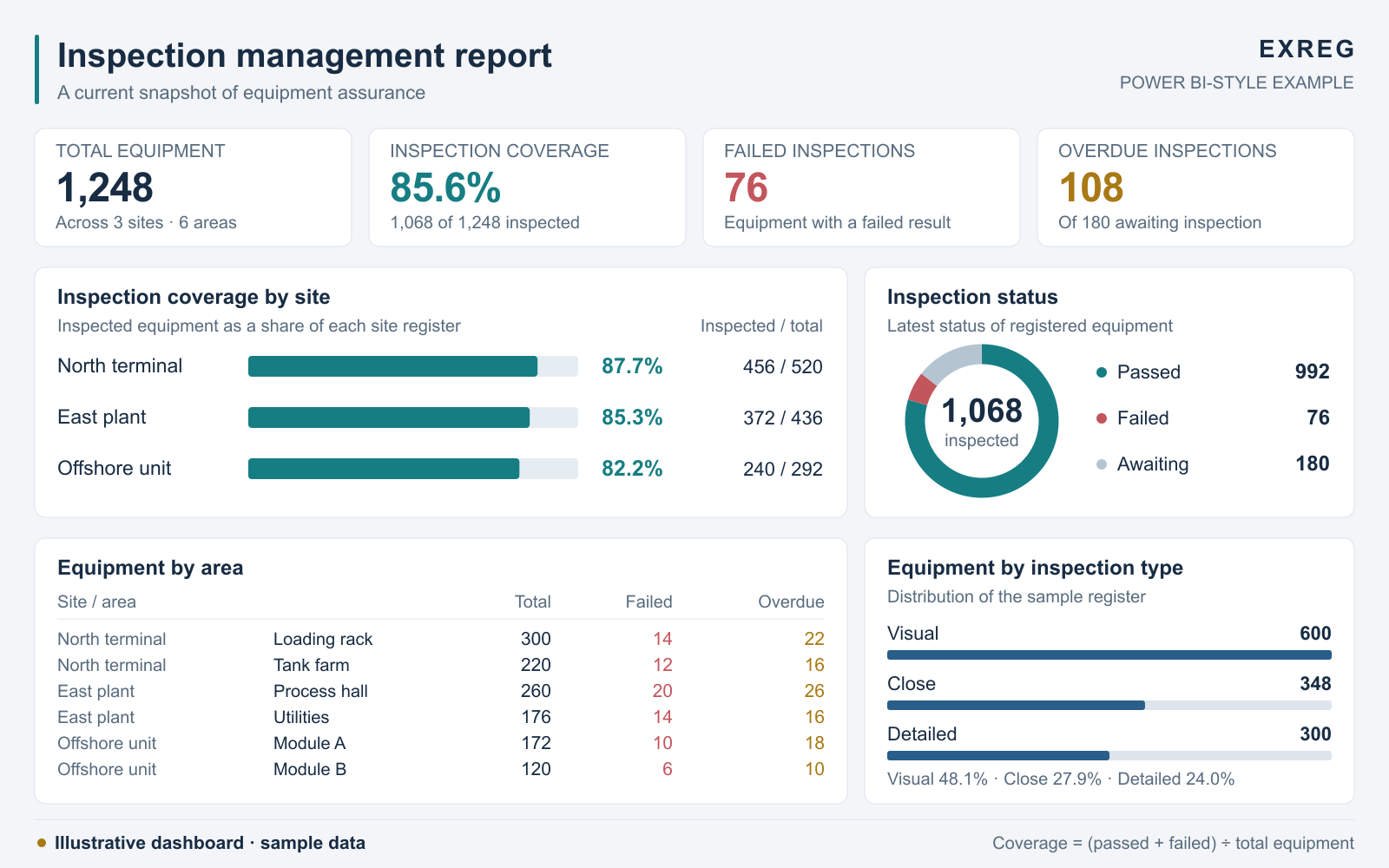The image size is (1389, 868).
Task: Click the Awaiting count 180
Action: pyautogui.click(x=1313, y=464)
